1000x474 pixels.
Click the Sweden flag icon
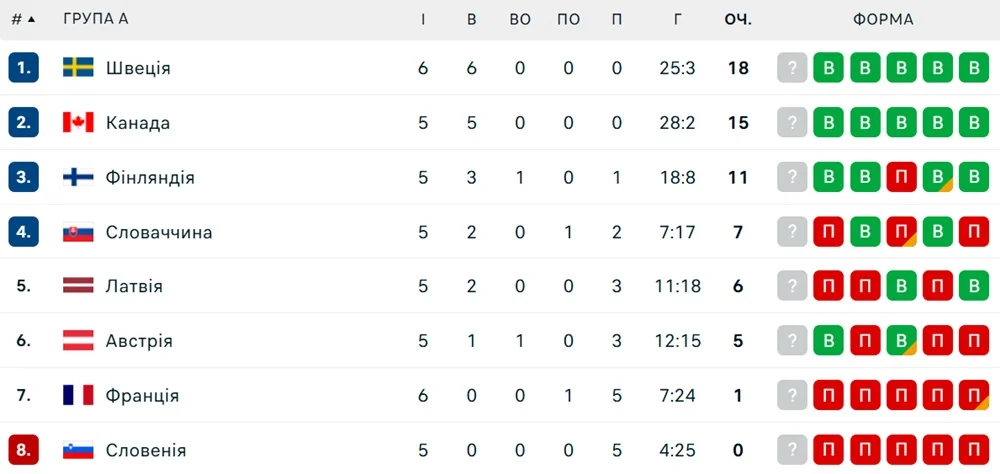(78, 68)
